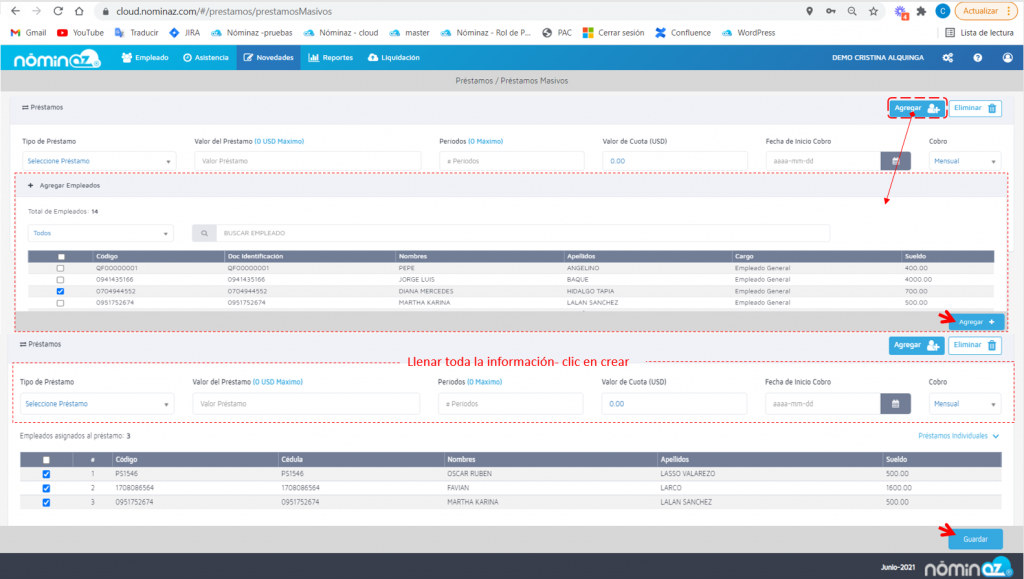Screen dimensions: 1024x579
Task: Click the Nominaz logo
Action: point(57,59)
